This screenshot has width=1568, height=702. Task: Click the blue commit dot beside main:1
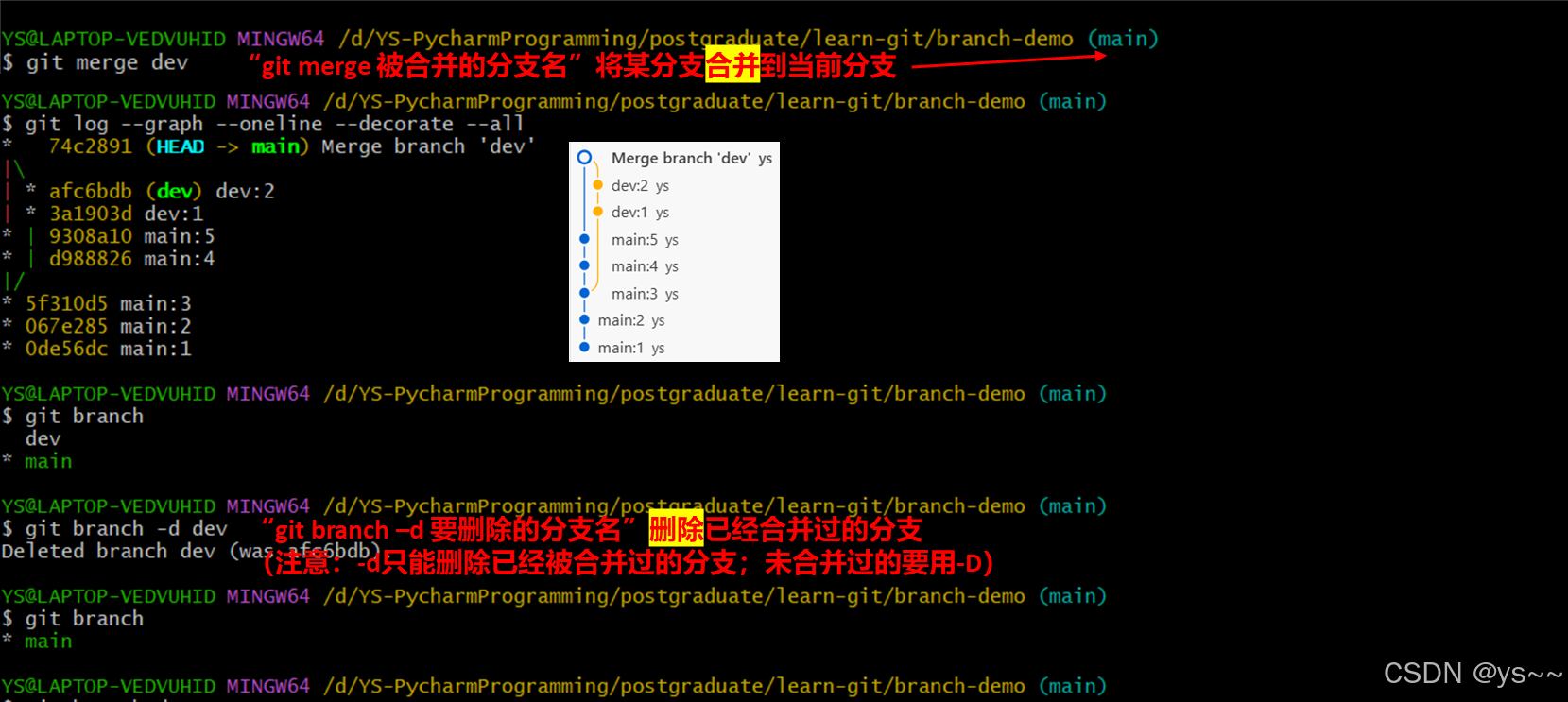(584, 348)
